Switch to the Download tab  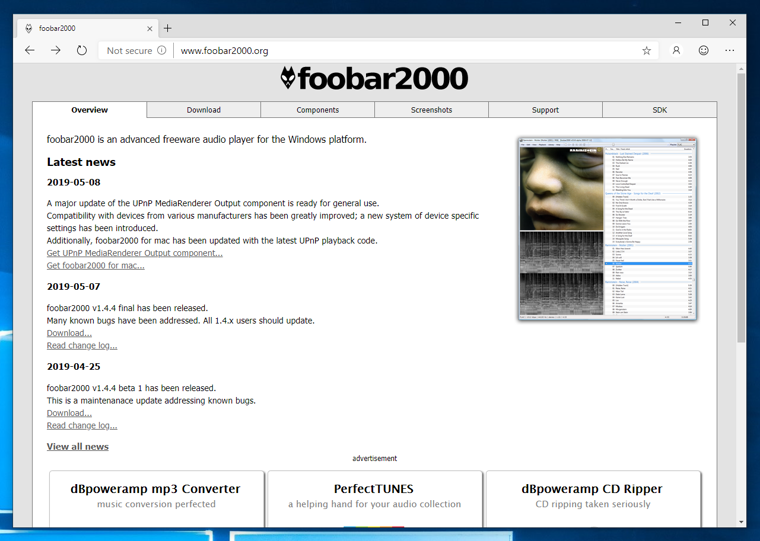(204, 110)
